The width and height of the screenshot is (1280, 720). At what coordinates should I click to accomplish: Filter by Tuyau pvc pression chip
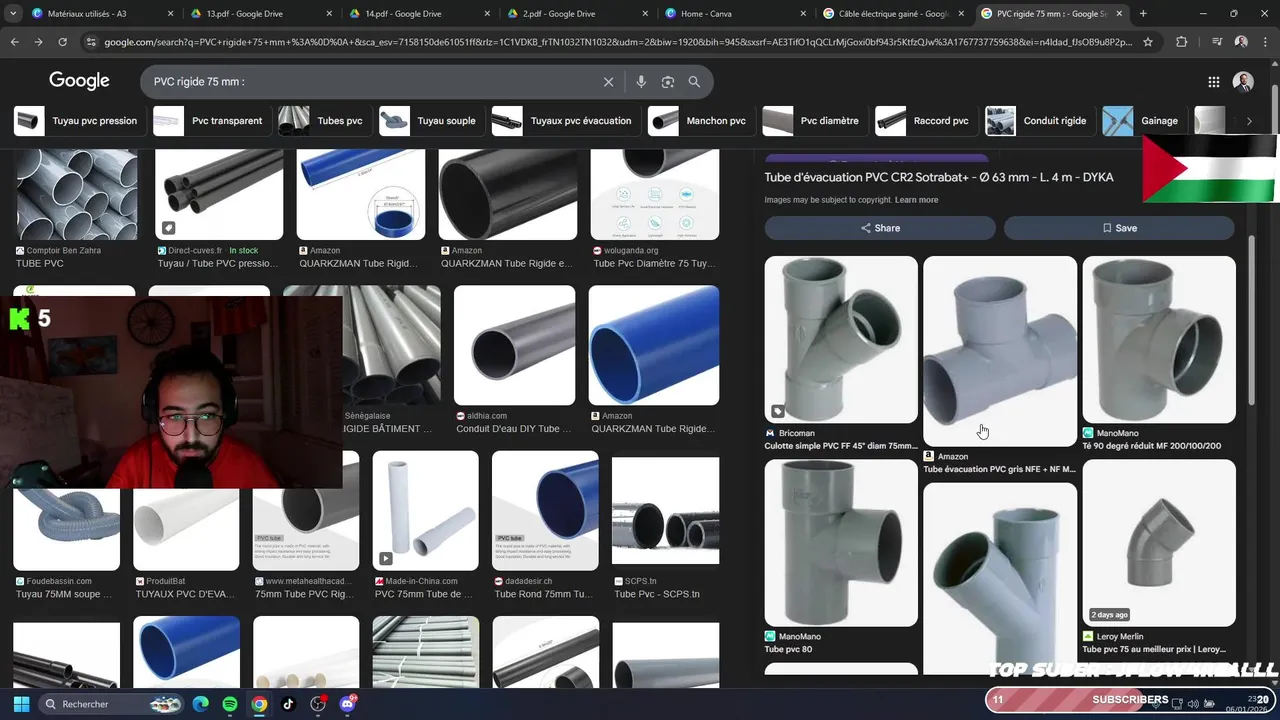(77, 121)
